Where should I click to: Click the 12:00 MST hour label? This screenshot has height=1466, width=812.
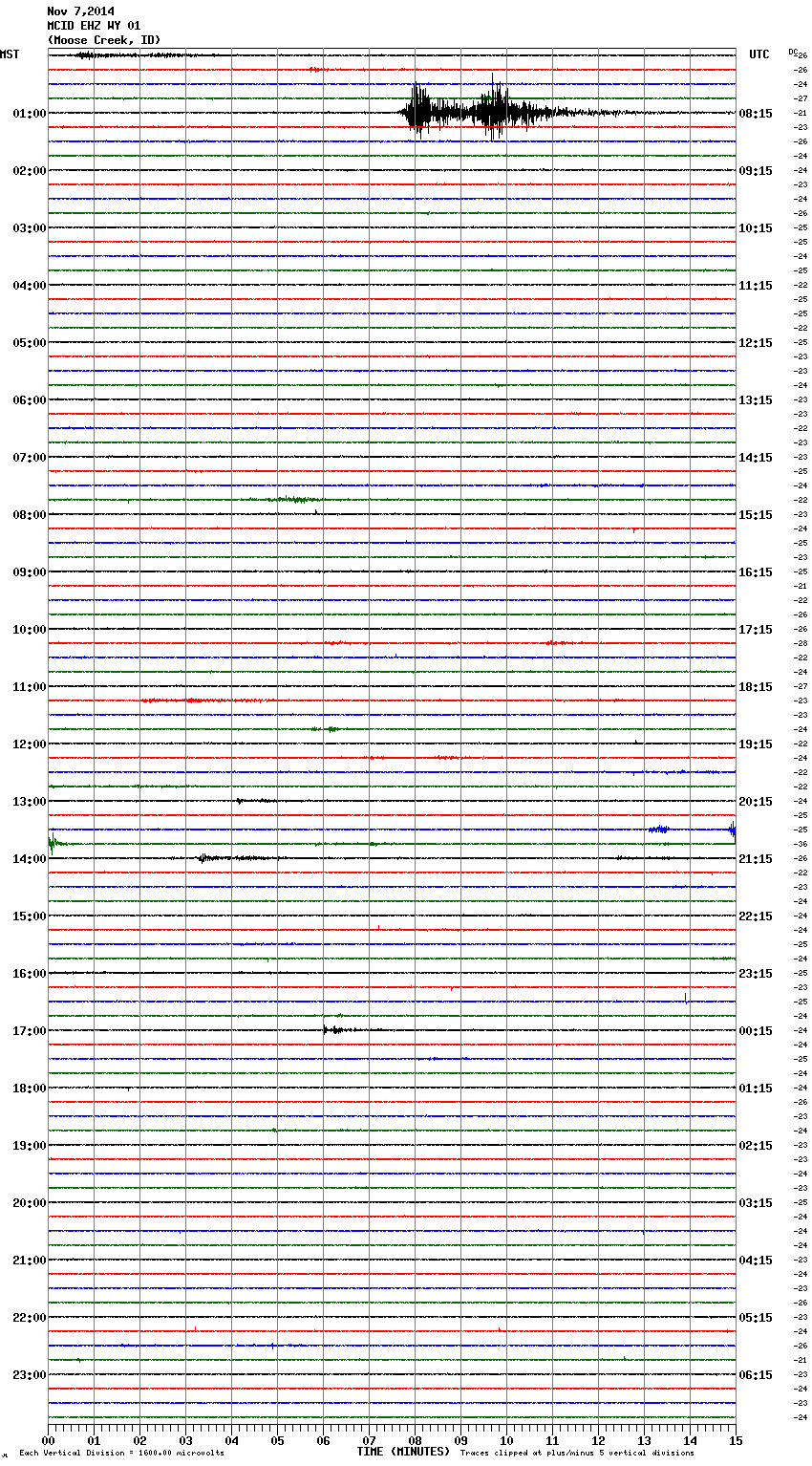(30, 744)
